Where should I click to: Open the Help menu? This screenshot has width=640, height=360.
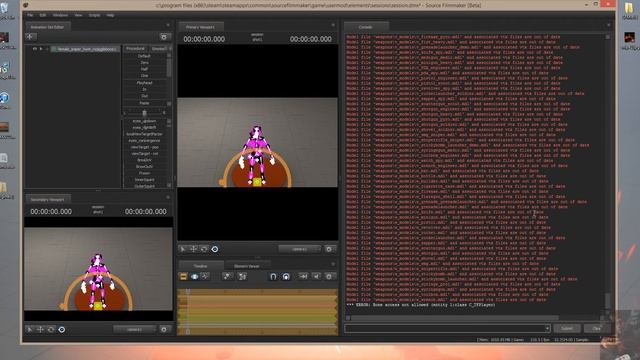(110, 15)
